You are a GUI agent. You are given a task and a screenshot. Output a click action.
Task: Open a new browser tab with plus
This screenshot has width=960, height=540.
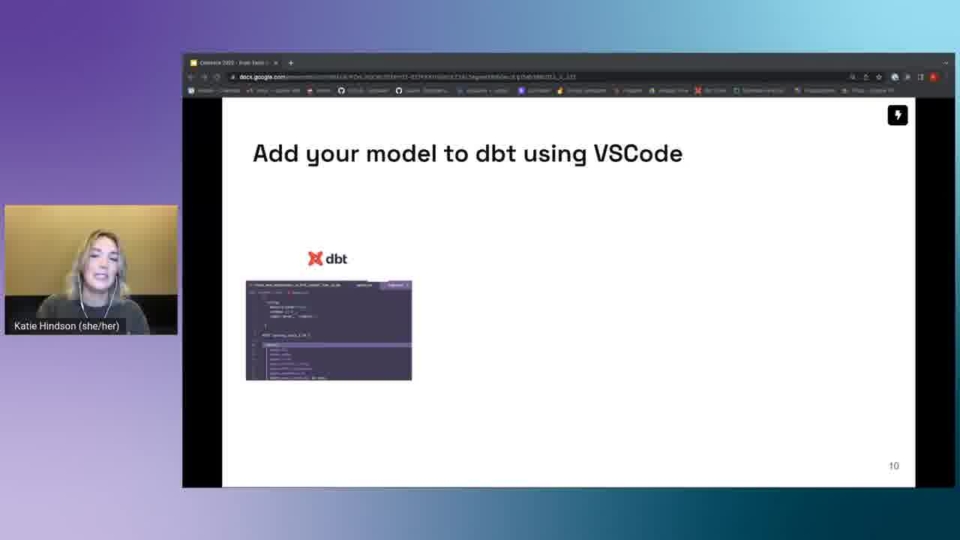click(291, 62)
